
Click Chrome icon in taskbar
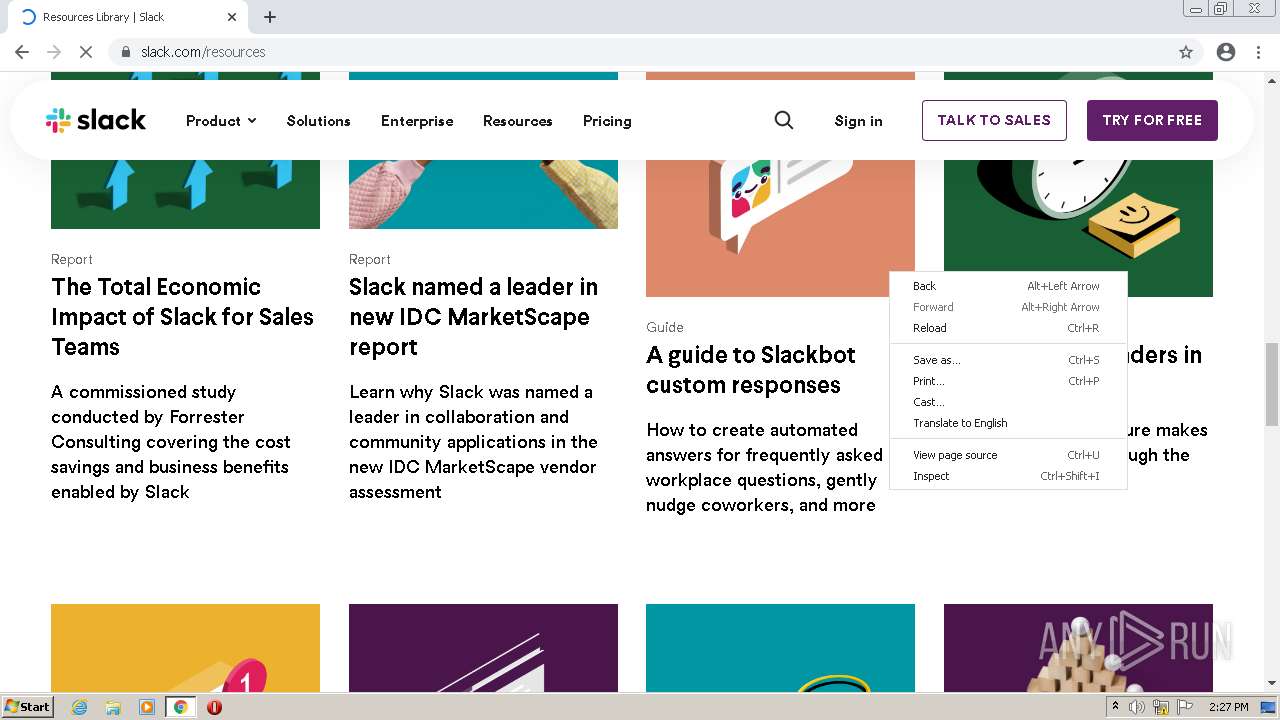[181, 707]
